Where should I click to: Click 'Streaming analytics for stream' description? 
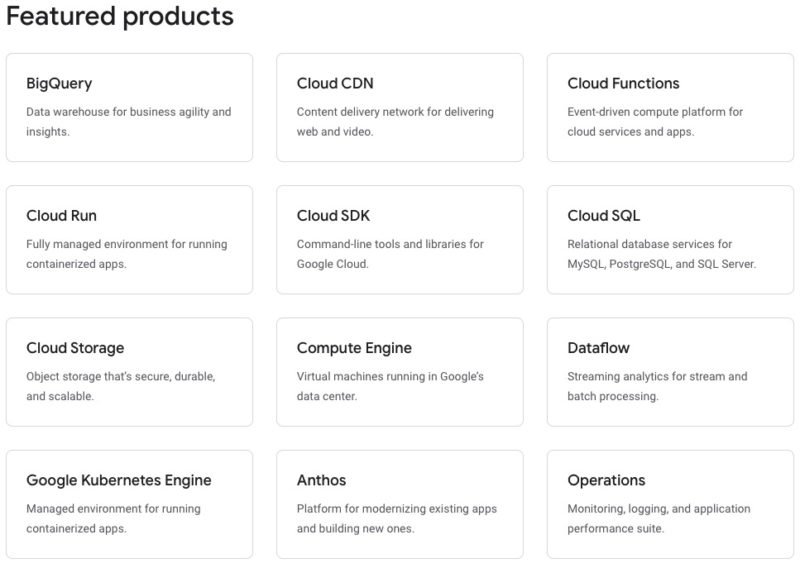point(657,386)
